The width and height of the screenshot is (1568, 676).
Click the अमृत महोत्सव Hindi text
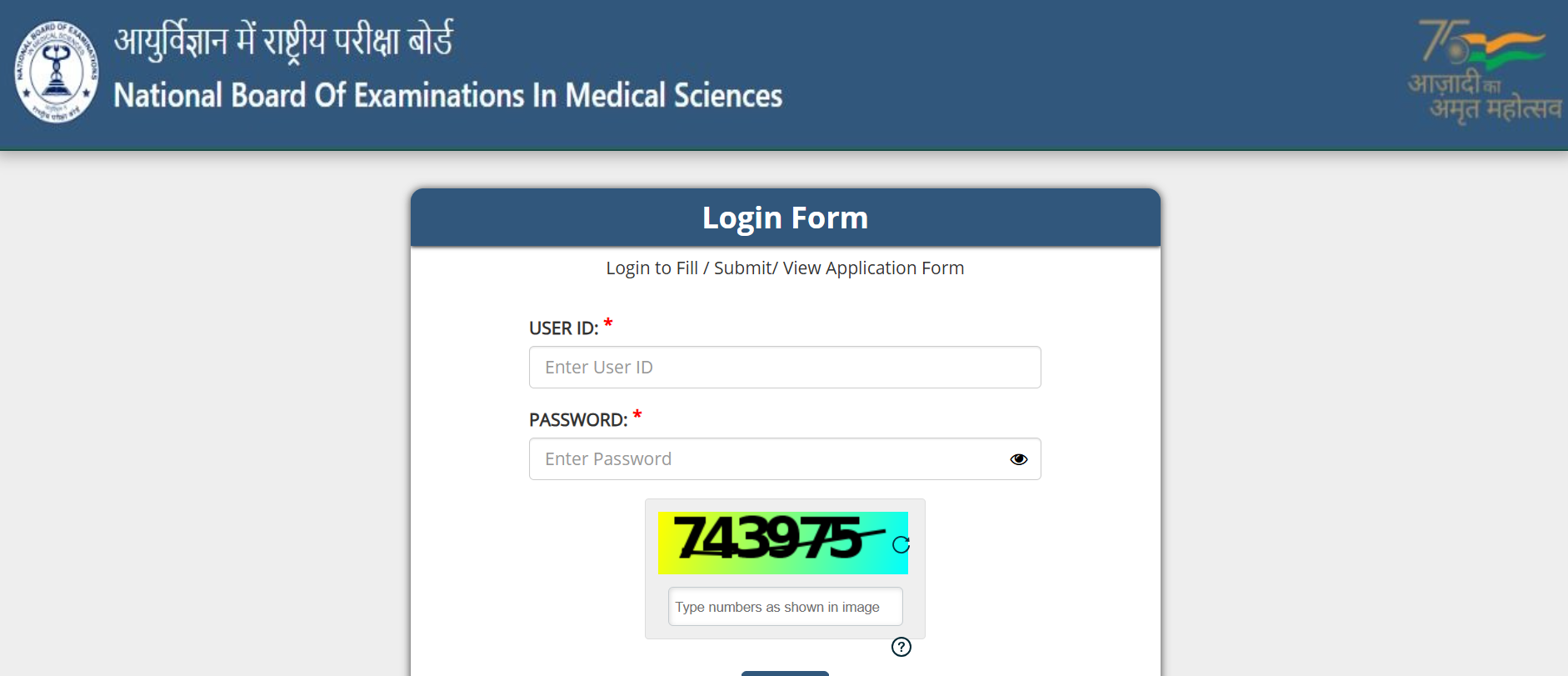1496,109
